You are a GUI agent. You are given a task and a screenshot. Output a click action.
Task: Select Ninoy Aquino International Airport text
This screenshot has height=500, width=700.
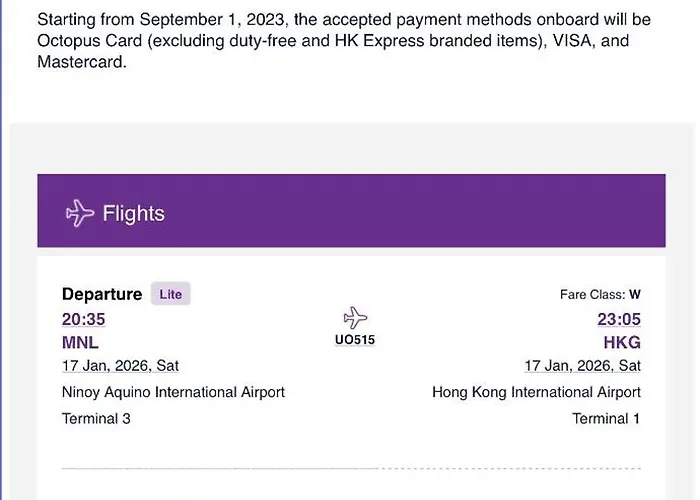[173, 392]
